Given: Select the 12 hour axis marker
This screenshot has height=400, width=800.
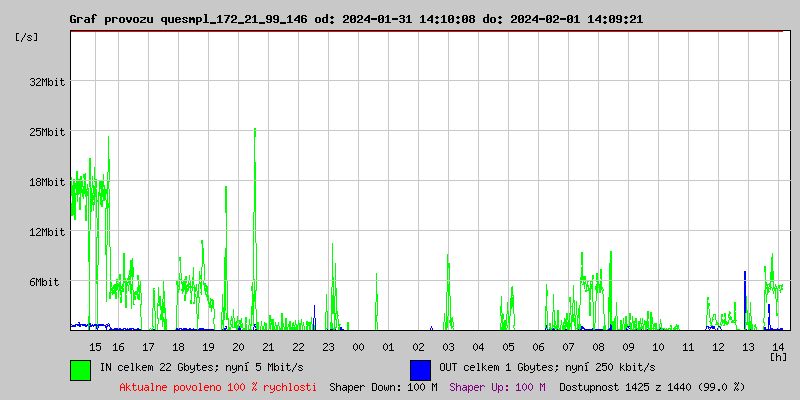Looking at the screenshot, I should (x=718, y=346).
